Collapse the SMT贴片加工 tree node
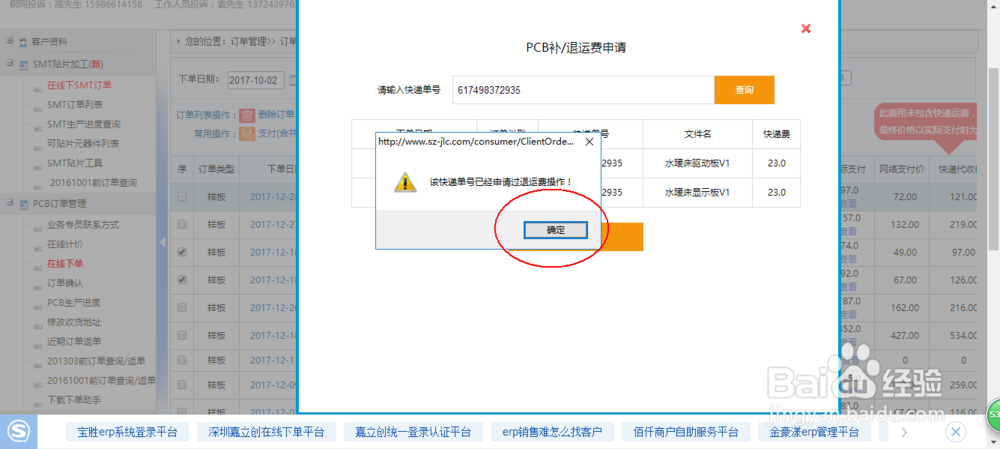The height and width of the screenshot is (449, 1000). click(x=10, y=64)
